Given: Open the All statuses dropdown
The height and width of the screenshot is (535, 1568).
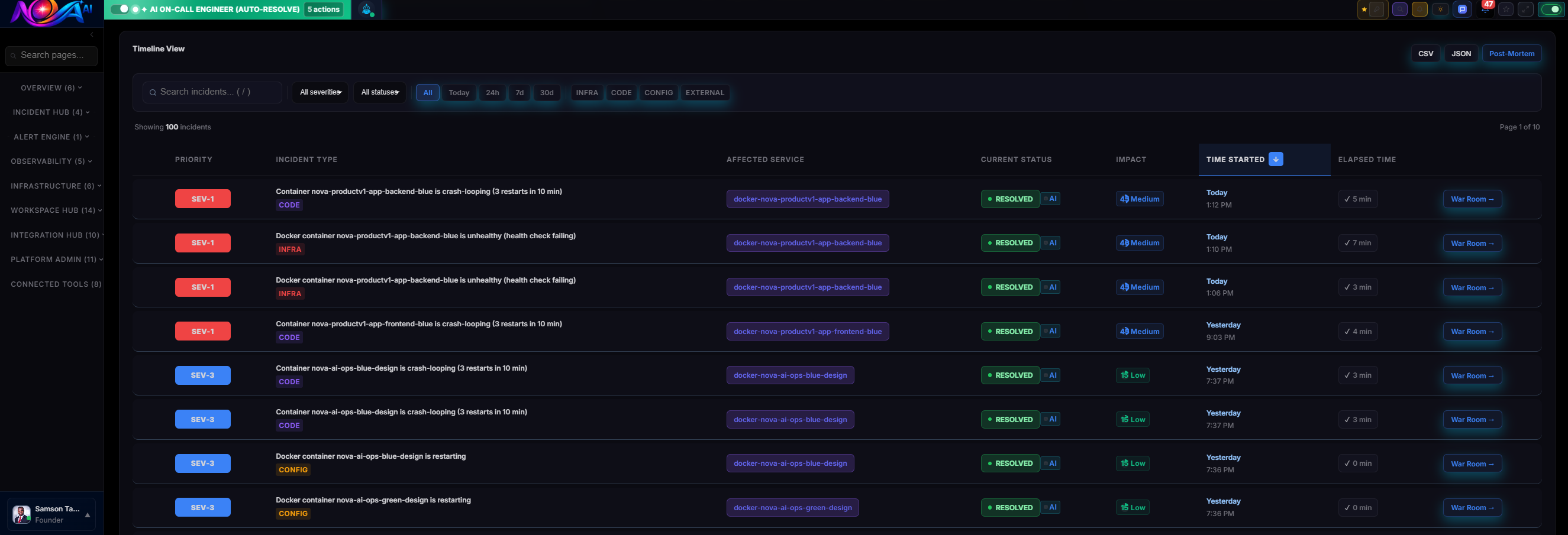Looking at the screenshot, I should click(x=380, y=92).
